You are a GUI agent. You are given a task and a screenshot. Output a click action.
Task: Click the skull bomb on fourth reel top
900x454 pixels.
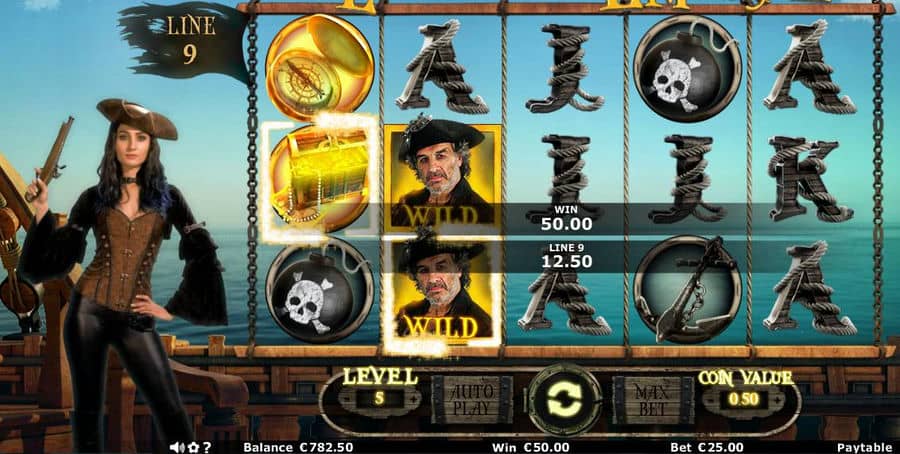(x=687, y=68)
